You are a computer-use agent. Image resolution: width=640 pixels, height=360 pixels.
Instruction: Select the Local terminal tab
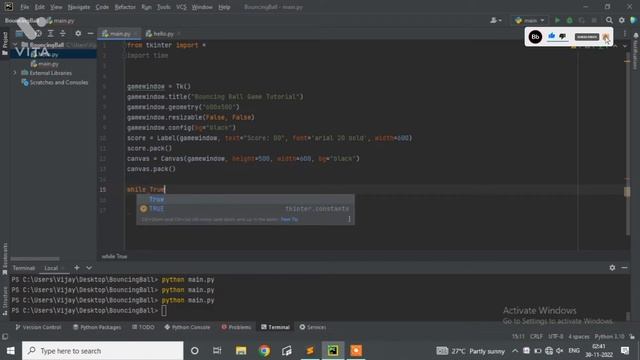(53, 268)
